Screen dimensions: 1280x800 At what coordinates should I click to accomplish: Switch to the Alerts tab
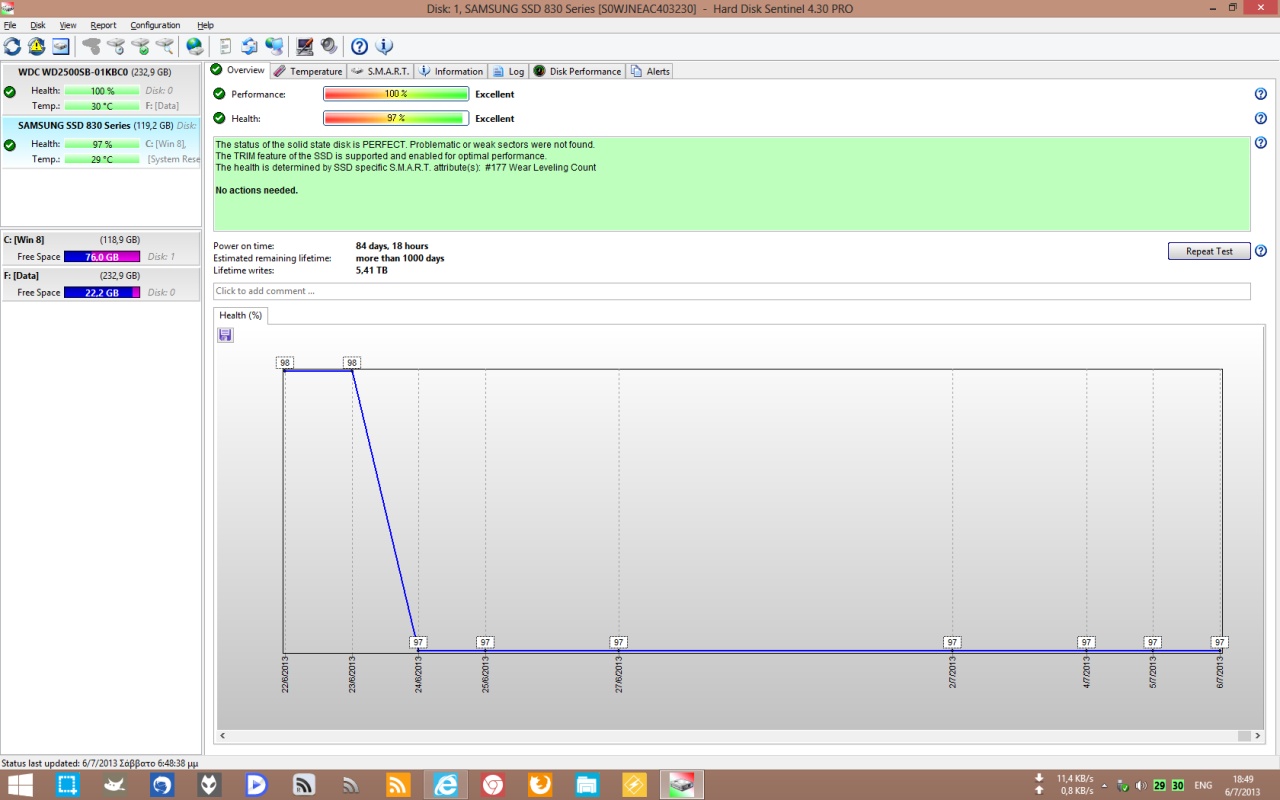point(650,71)
